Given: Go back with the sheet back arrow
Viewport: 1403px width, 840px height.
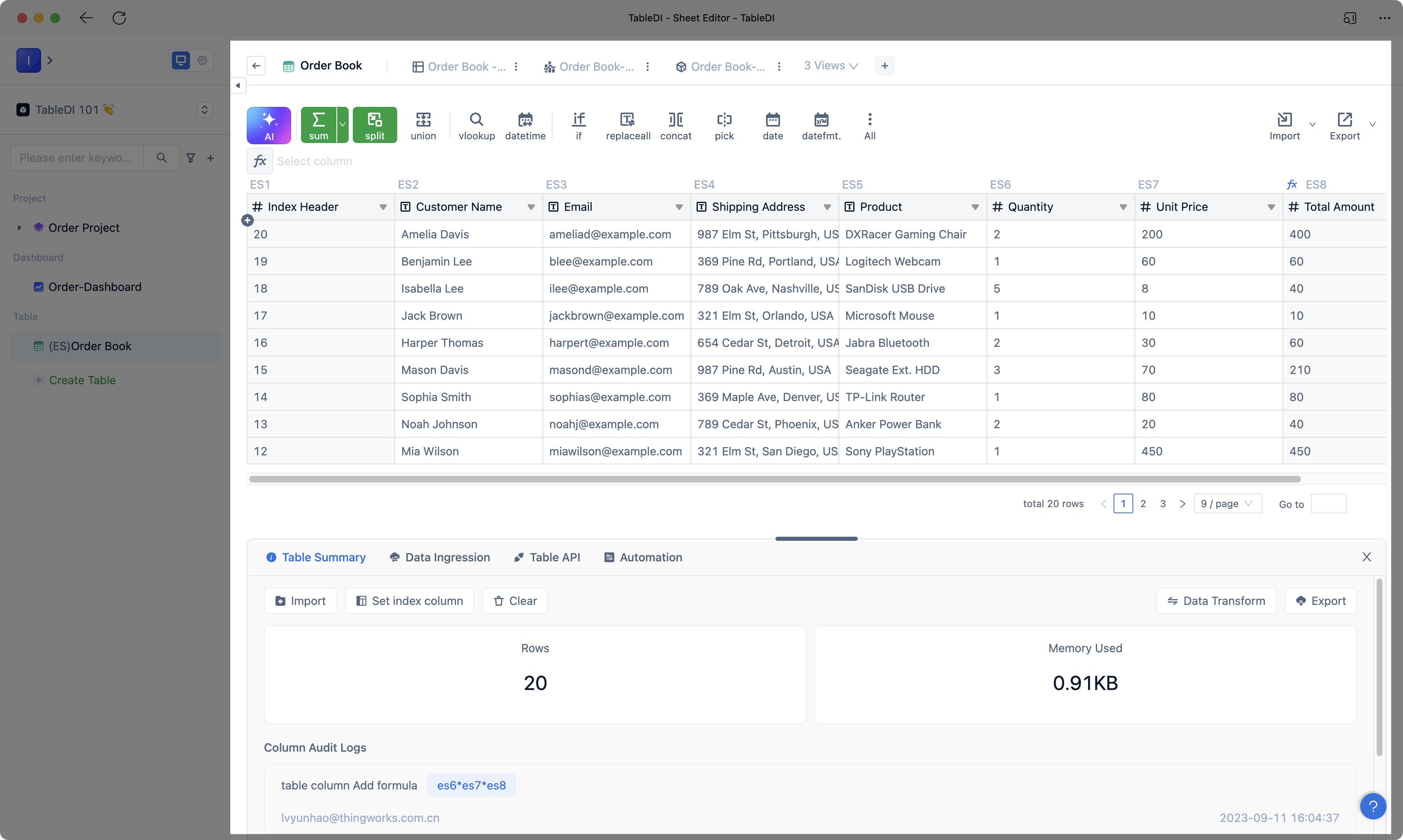Looking at the screenshot, I should tap(256, 66).
